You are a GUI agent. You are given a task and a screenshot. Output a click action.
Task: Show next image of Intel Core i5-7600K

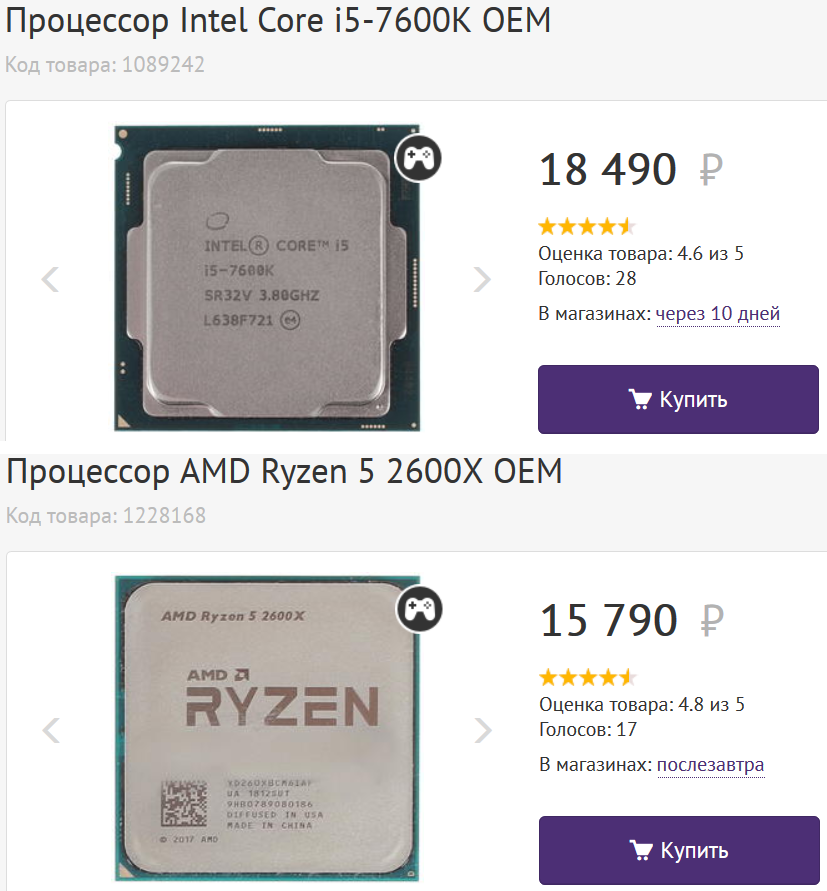(x=482, y=279)
